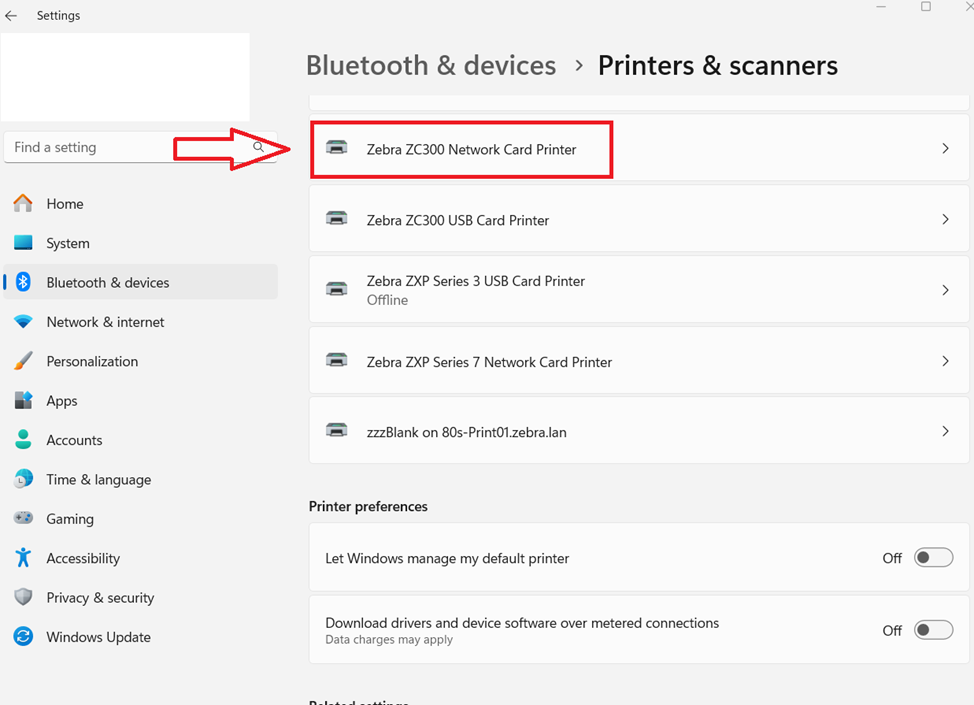Image resolution: width=974 pixels, height=705 pixels.
Task: Select the Gaming controller icon
Action: pyautogui.click(x=22, y=518)
